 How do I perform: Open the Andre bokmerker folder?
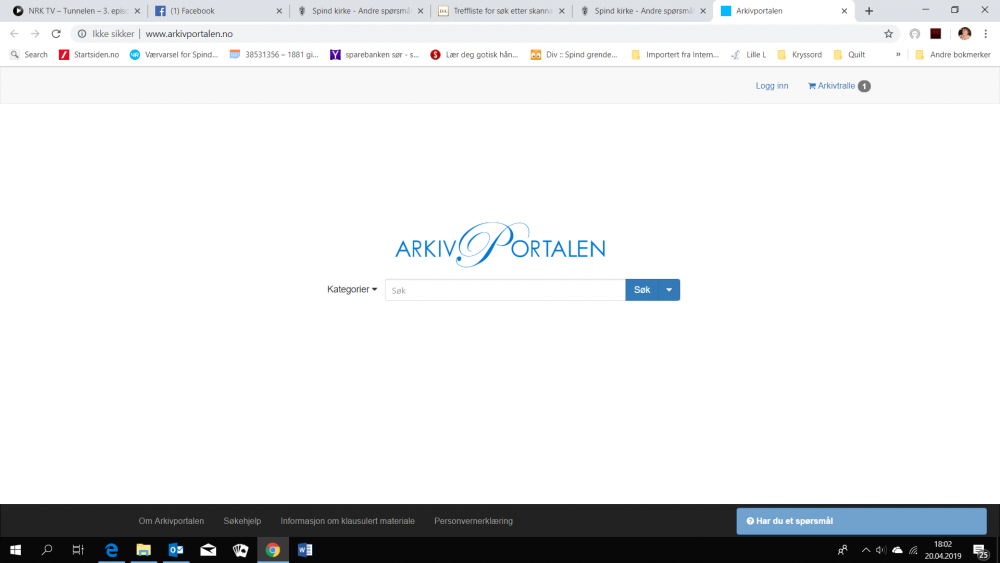coord(953,55)
